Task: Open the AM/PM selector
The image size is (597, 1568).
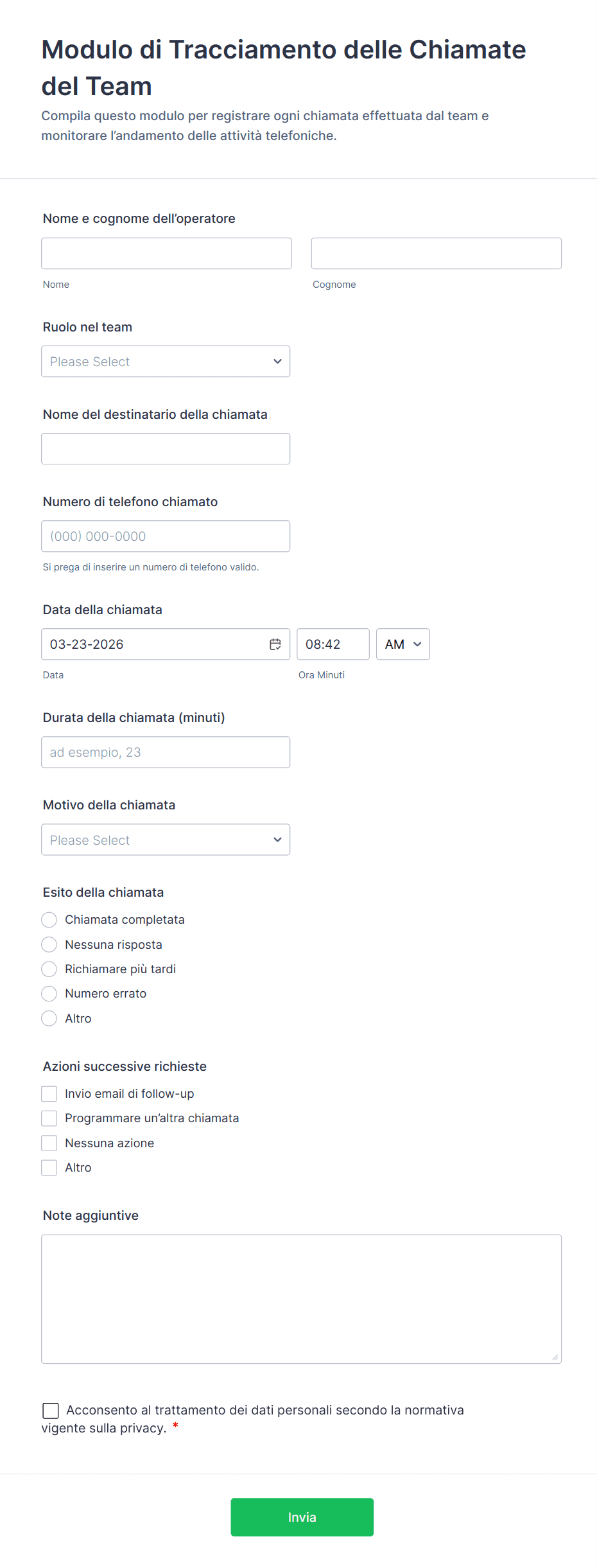Action: click(x=402, y=644)
